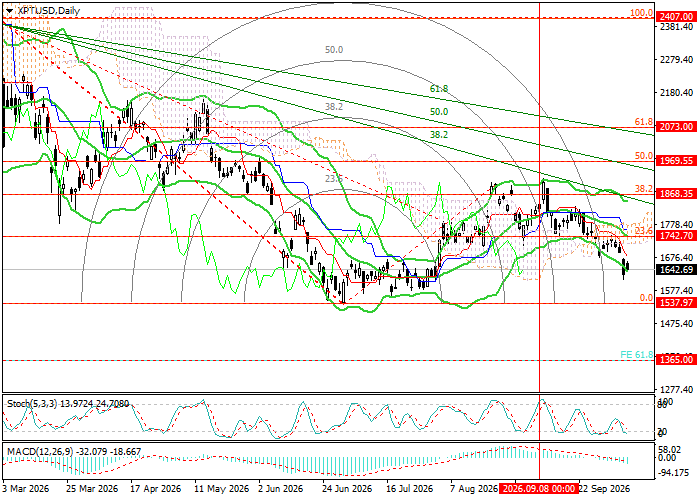
Task: Click the gray 50.0 Fibonacci arc label
Action: pyautogui.click(x=334, y=50)
